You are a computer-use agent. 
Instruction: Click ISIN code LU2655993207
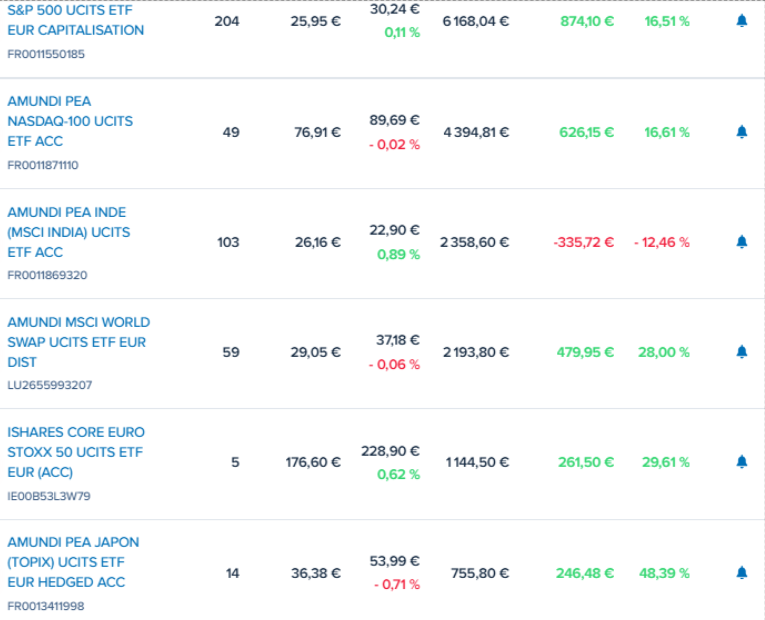pos(49,385)
